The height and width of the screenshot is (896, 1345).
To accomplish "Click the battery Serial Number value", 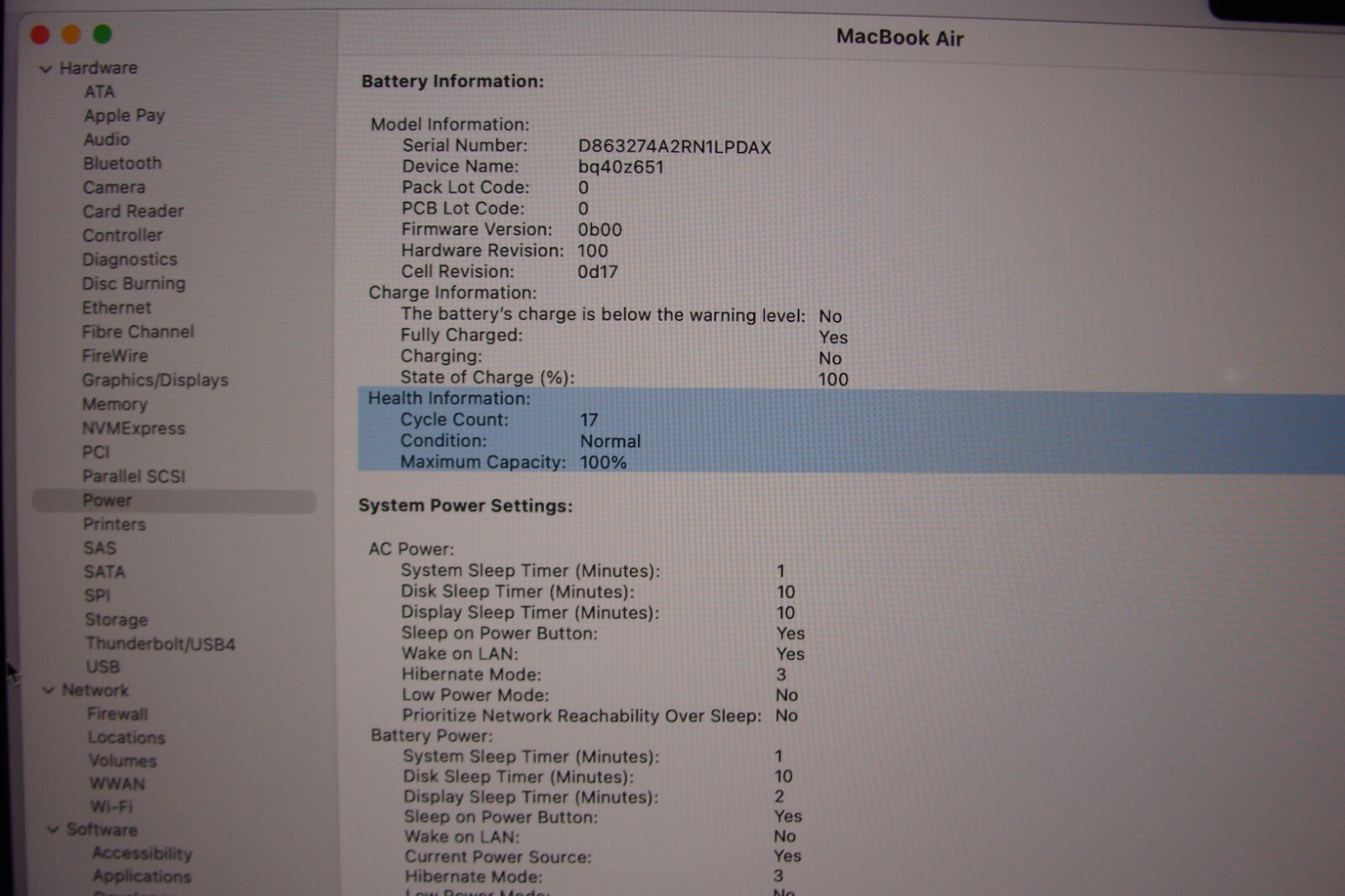I will pos(674,147).
